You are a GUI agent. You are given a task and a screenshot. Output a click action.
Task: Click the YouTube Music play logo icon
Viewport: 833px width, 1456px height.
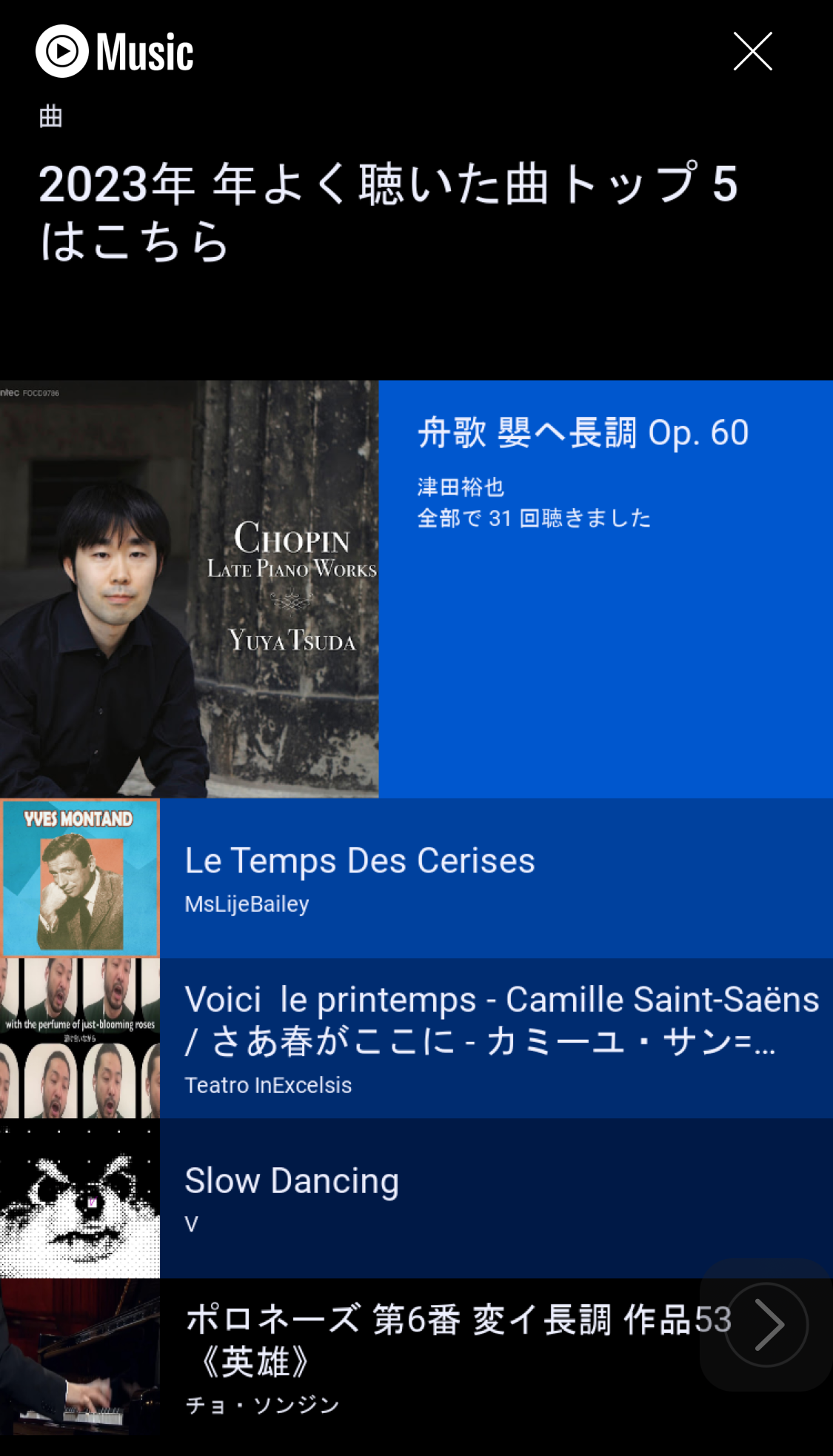(62, 52)
